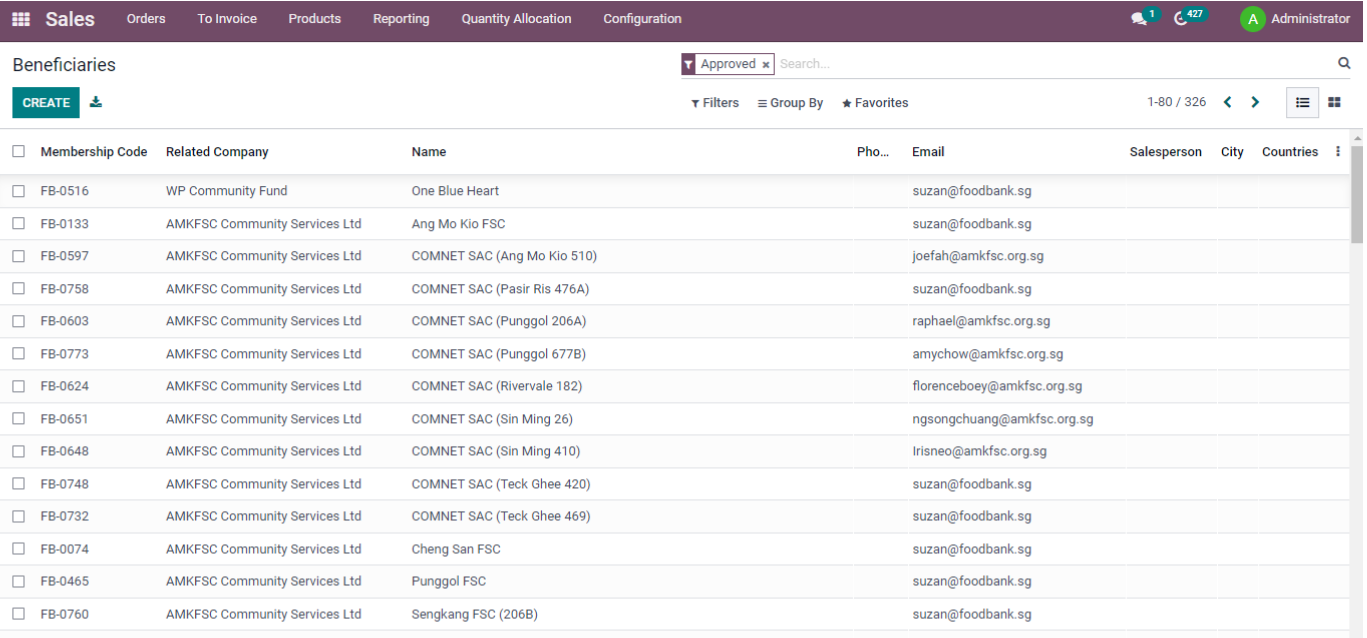Check the FB-0651 row checkbox
The image size is (1367, 638).
[x=19, y=419]
